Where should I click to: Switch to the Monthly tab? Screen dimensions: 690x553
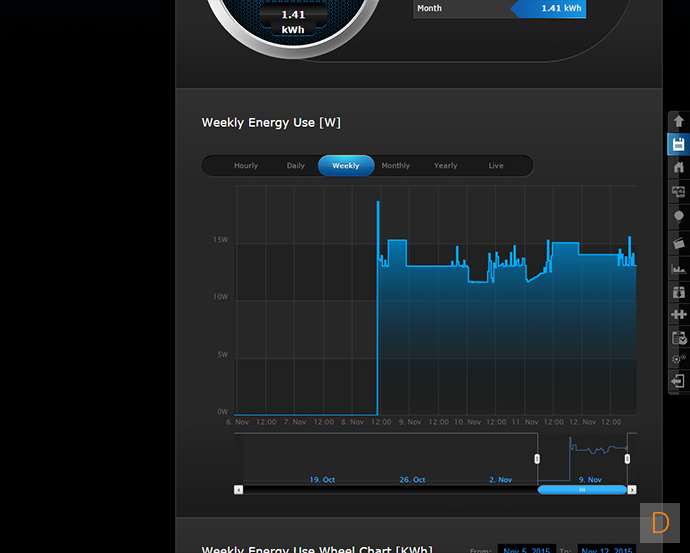tap(396, 166)
